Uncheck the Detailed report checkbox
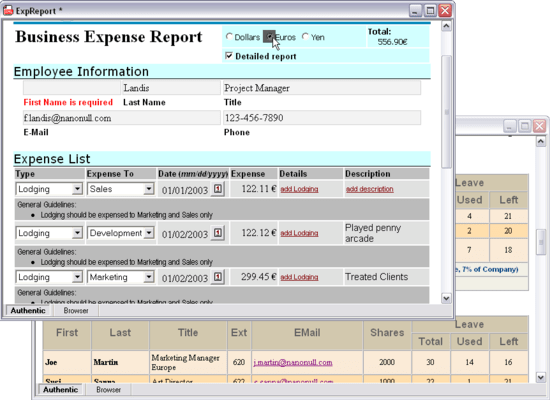 coord(229,56)
